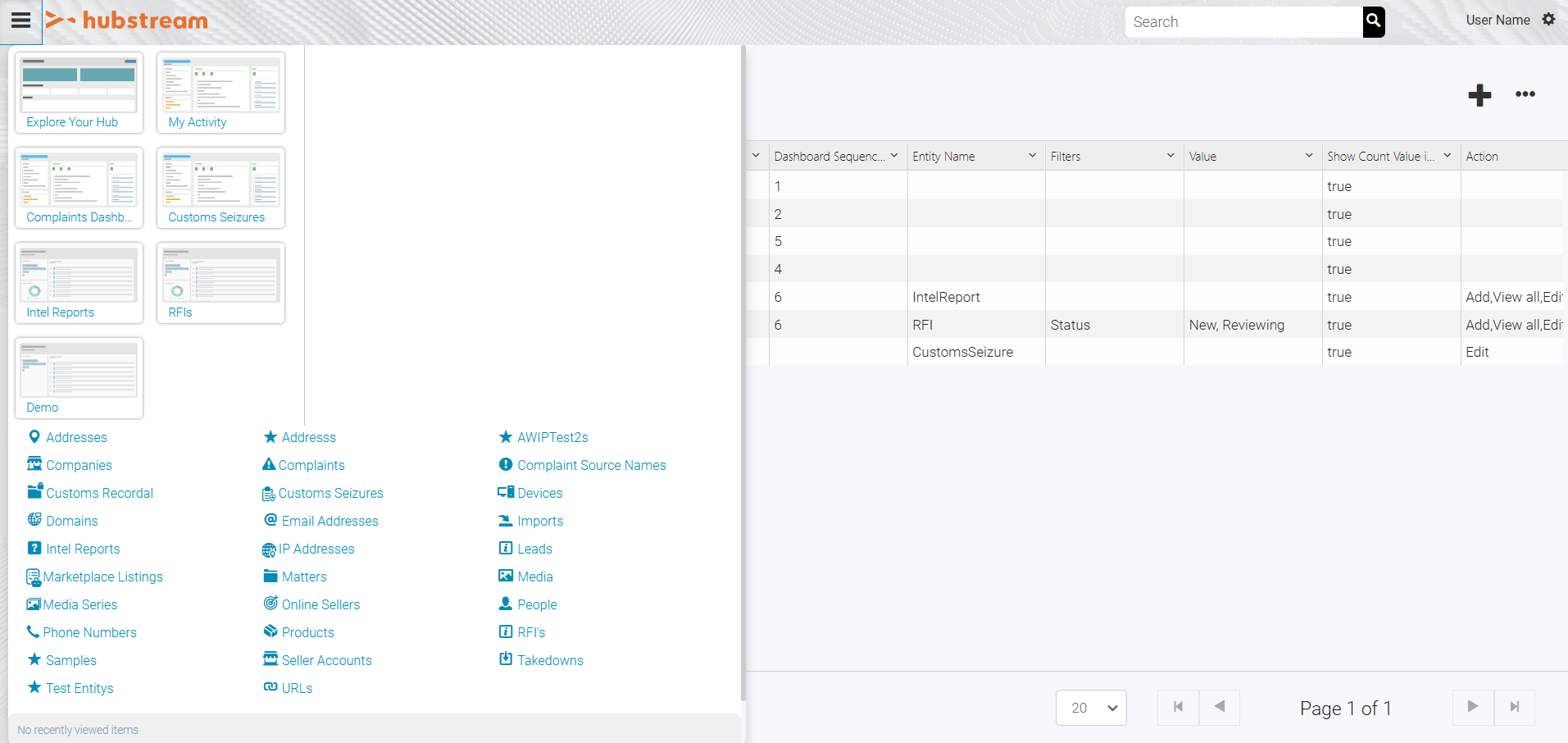Go to the next page arrow
The width and height of the screenshot is (1568, 743).
point(1473,707)
